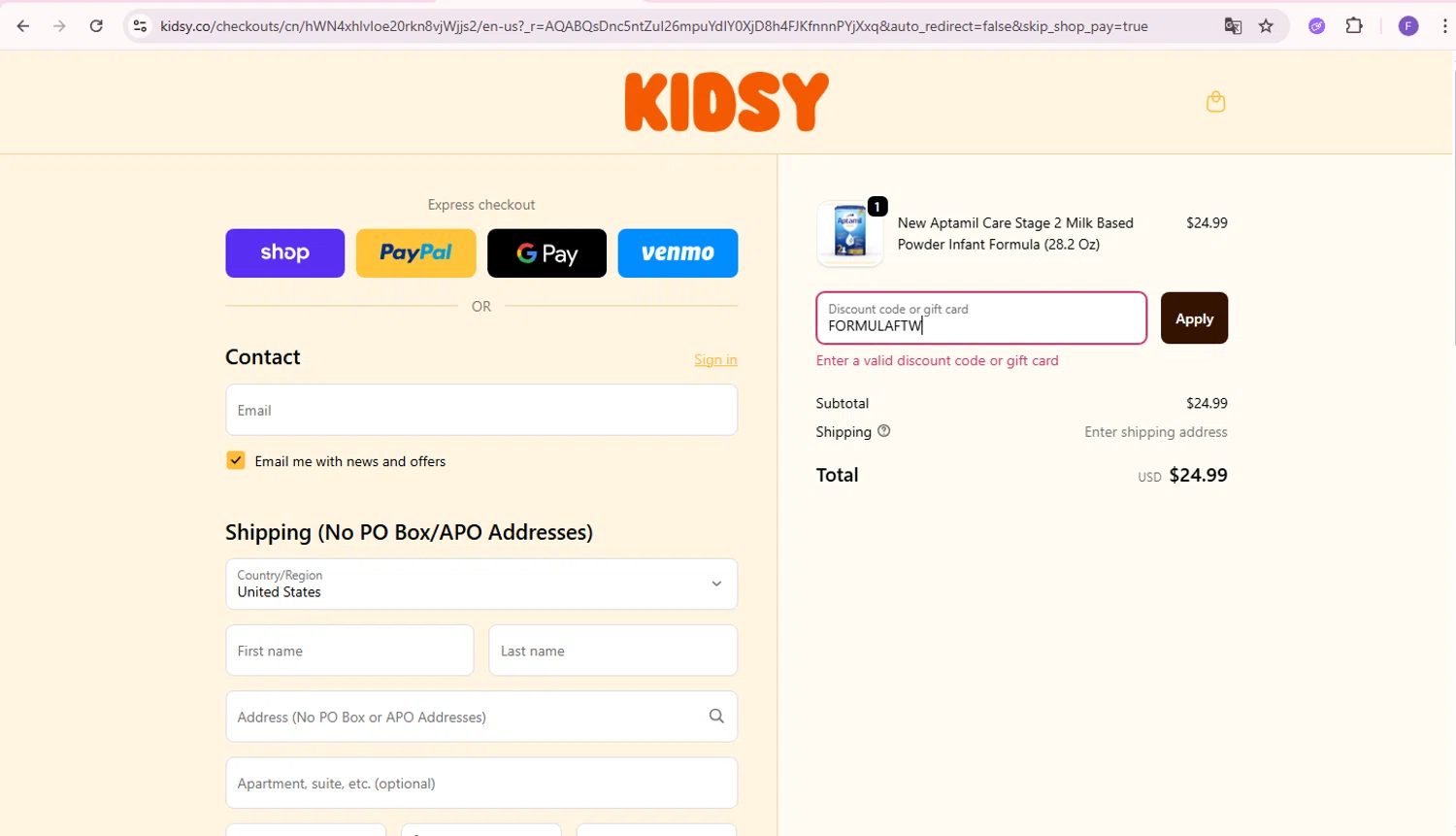Image resolution: width=1456 pixels, height=836 pixels.
Task: Focus the First name field
Action: point(349,651)
